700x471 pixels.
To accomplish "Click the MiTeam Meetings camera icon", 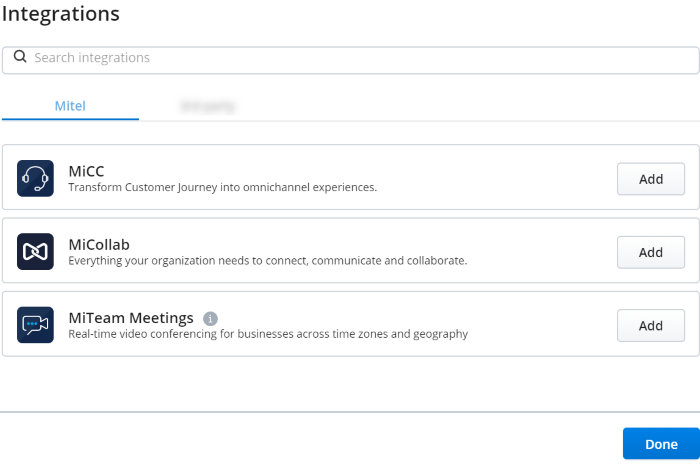I will (35, 325).
